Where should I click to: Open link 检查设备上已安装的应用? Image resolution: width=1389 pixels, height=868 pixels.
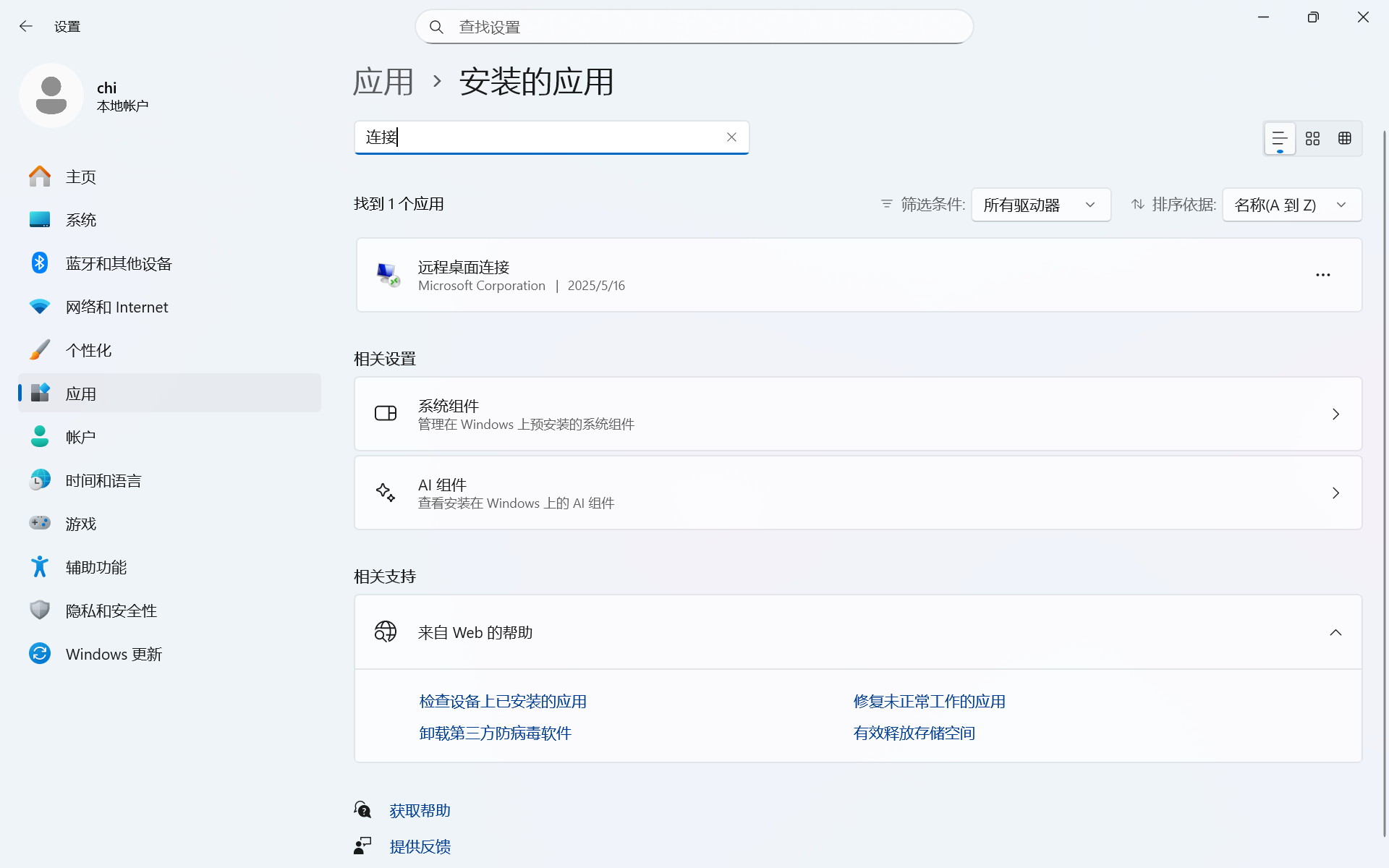coord(503,702)
